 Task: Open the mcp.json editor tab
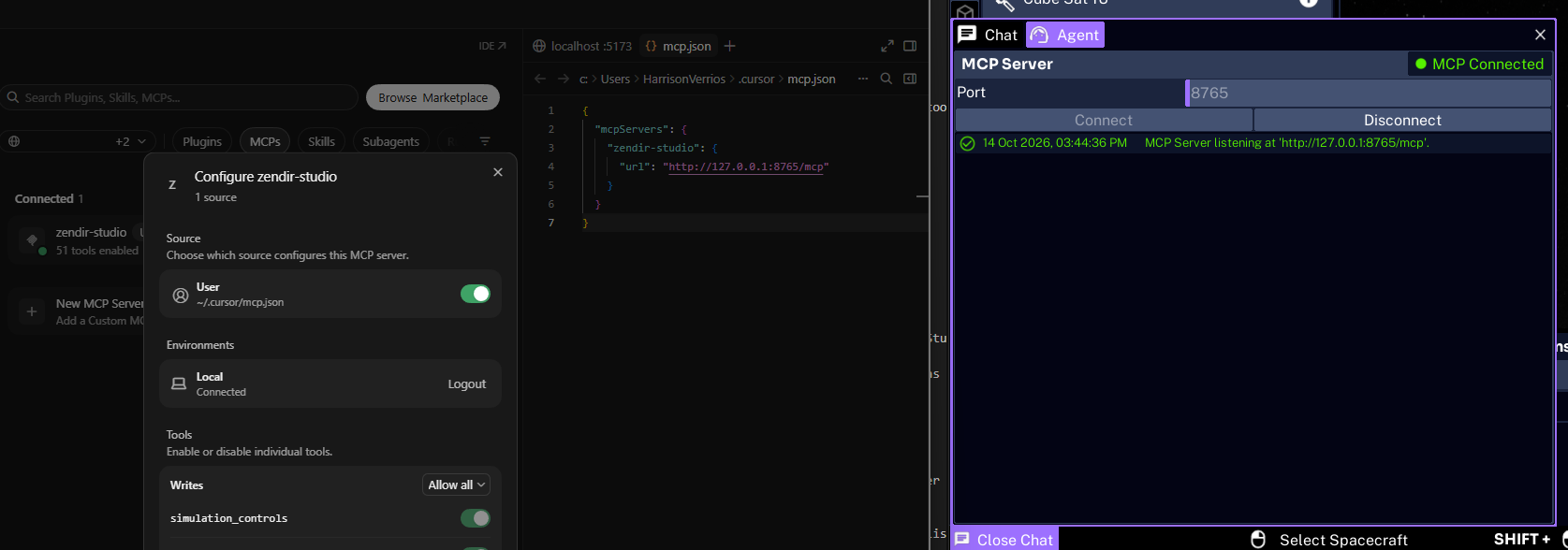pyautogui.click(x=679, y=46)
